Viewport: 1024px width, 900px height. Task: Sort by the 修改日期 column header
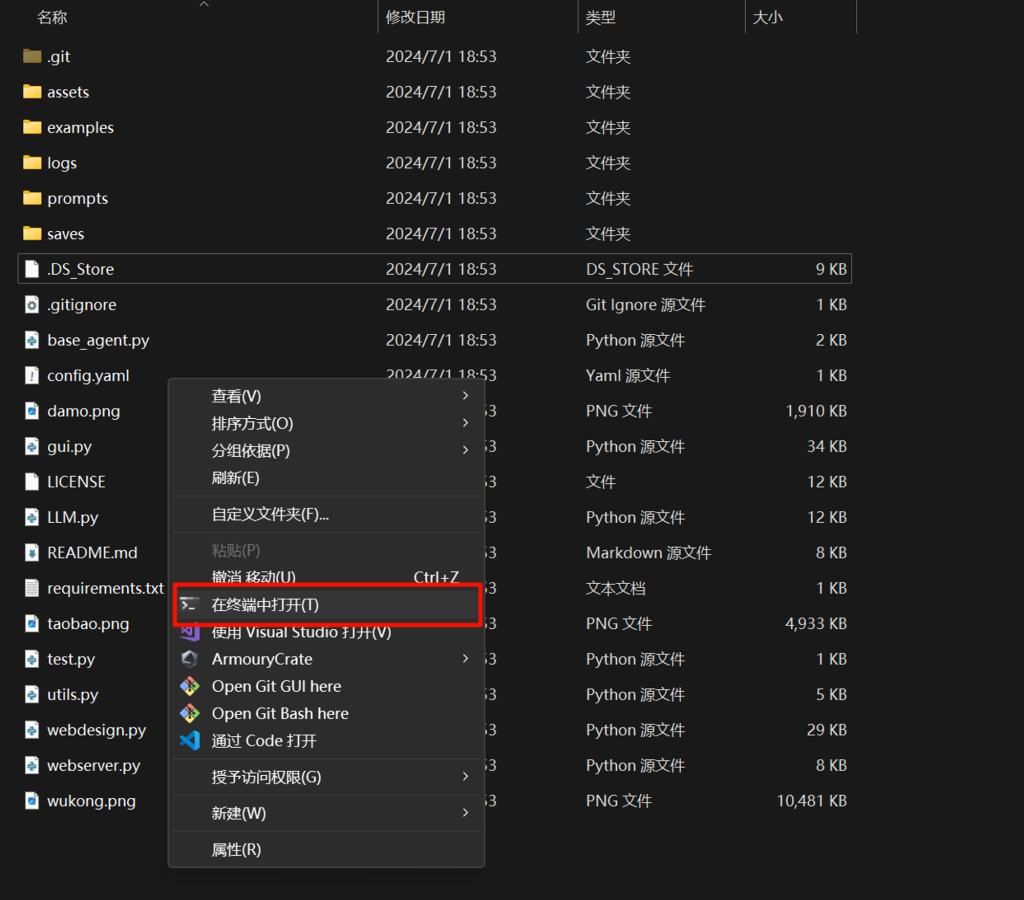pyautogui.click(x=415, y=17)
